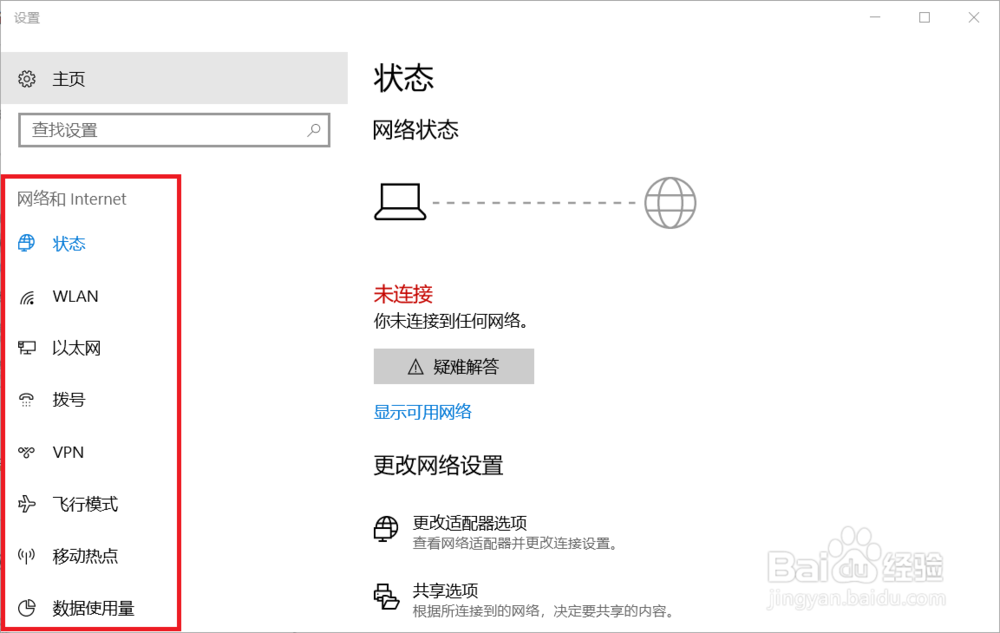
Task: Click the 主页 gear icon
Action: 28,78
